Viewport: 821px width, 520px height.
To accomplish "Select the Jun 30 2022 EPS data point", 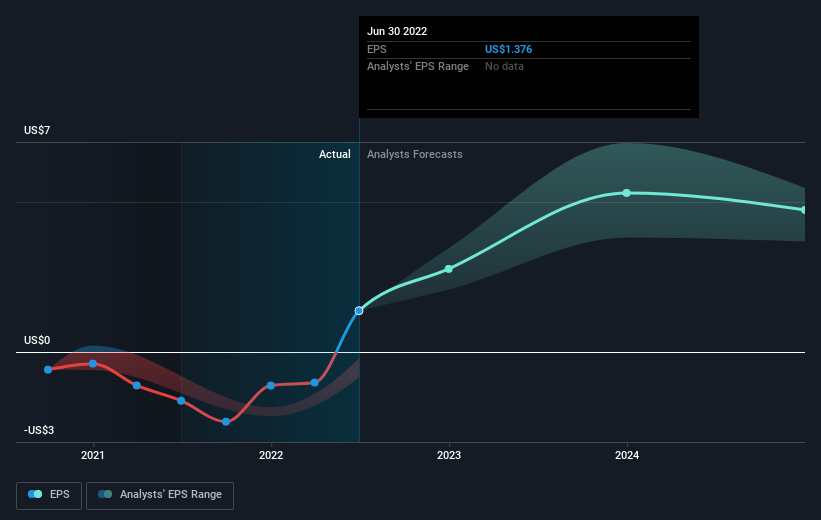I will coord(359,311).
